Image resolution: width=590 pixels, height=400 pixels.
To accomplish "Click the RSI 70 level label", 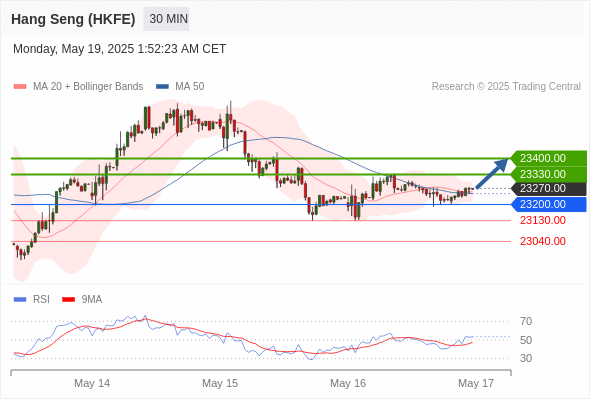I will (x=526, y=322).
